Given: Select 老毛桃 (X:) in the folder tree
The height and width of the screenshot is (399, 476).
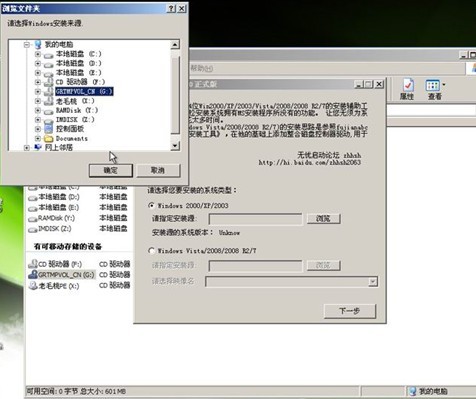Looking at the screenshot, I should [75, 101].
